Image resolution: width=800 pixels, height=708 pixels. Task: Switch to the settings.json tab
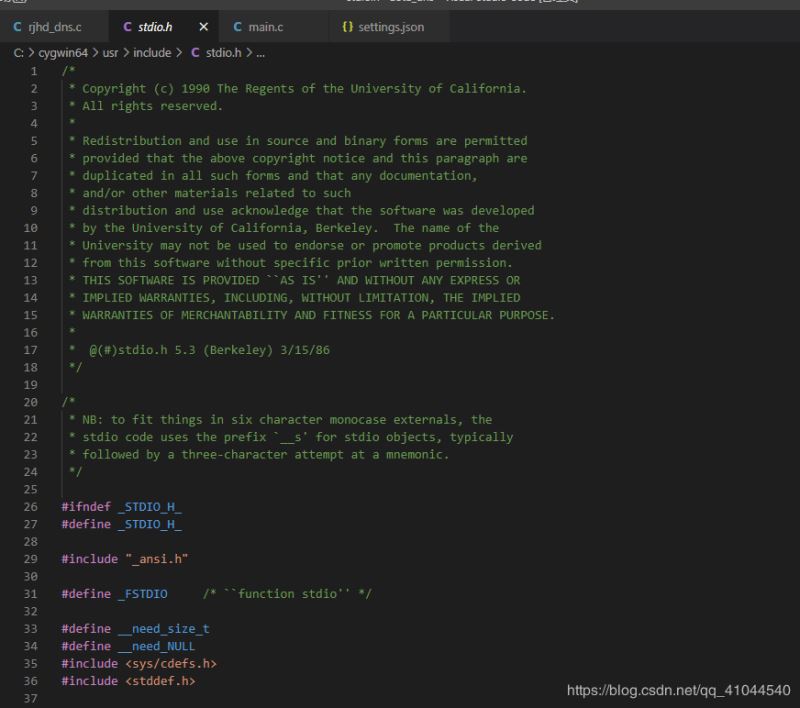391,27
